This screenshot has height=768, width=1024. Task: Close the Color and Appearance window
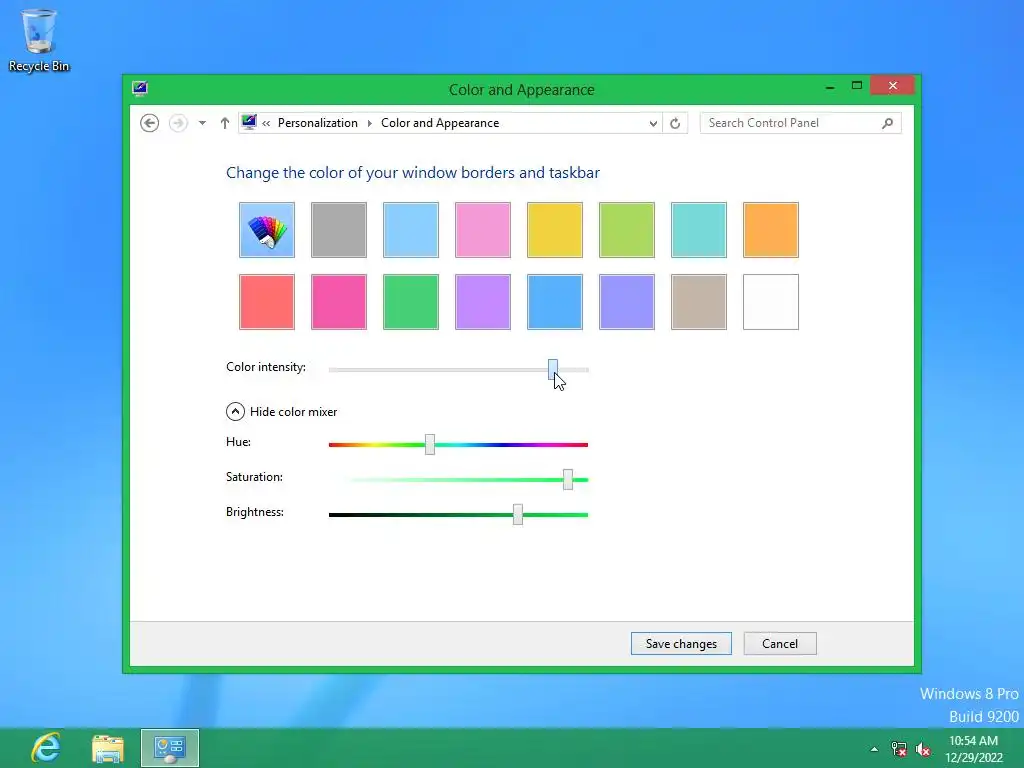point(893,86)
